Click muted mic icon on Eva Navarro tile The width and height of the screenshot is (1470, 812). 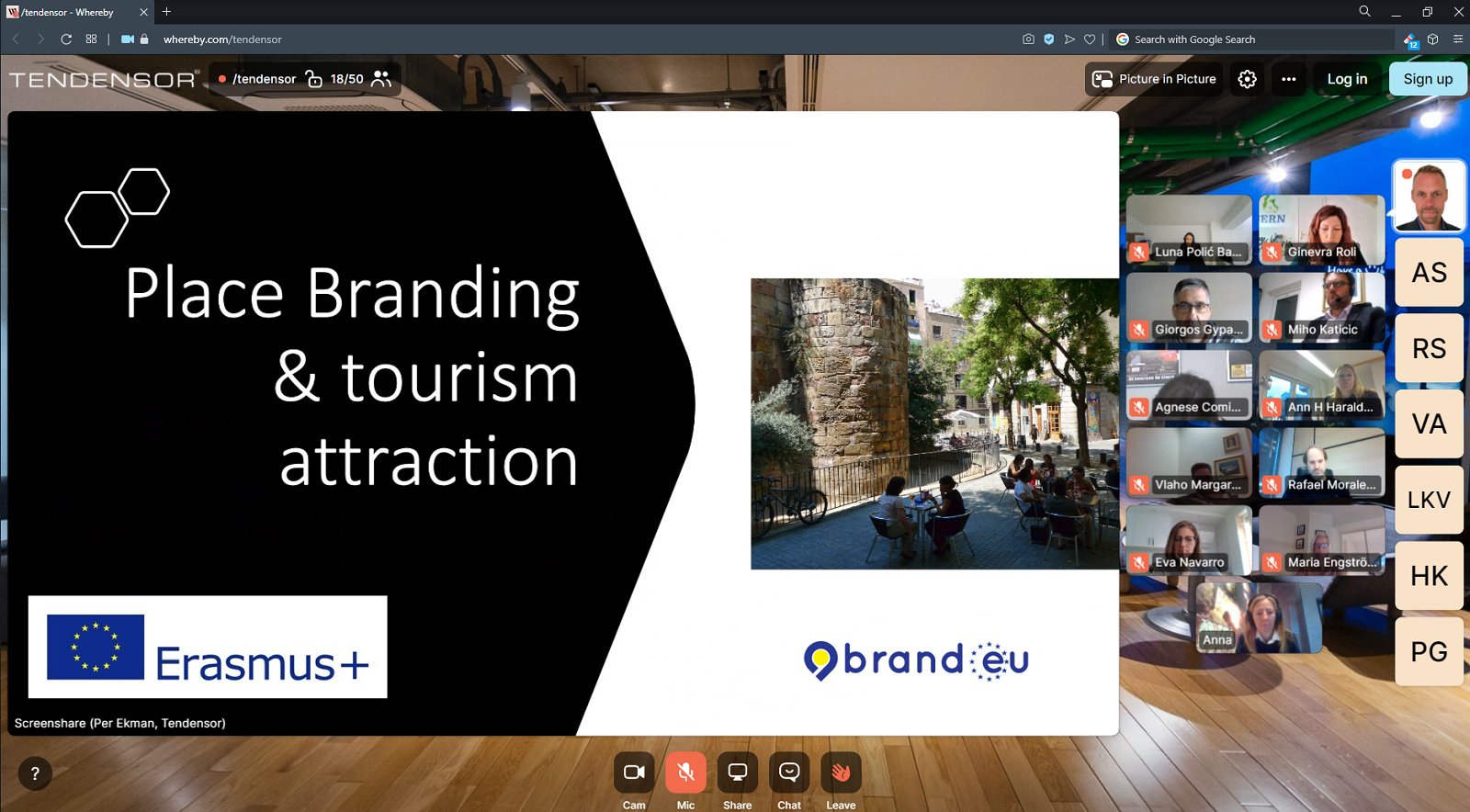pos(1139,562)
